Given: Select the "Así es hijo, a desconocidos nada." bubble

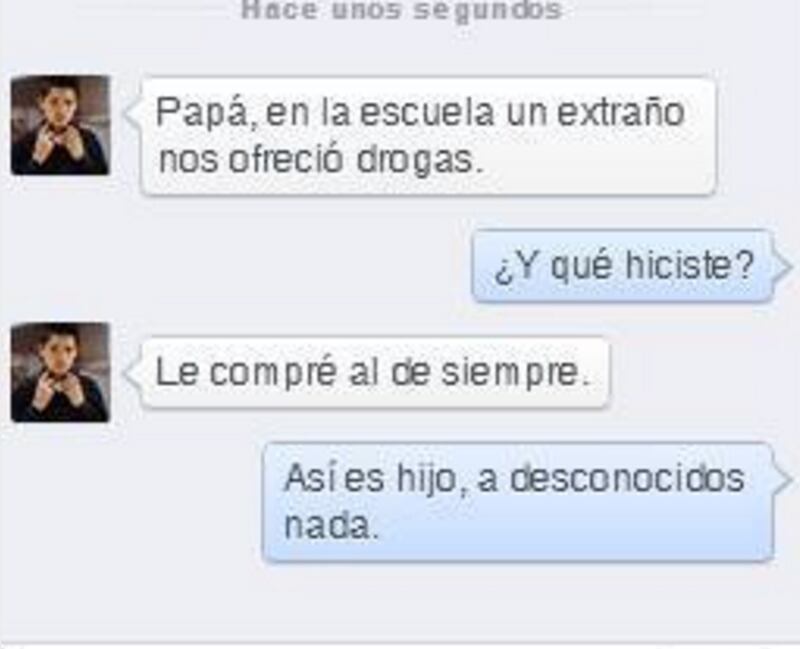Looking at the screenshot, I should 518,503.
